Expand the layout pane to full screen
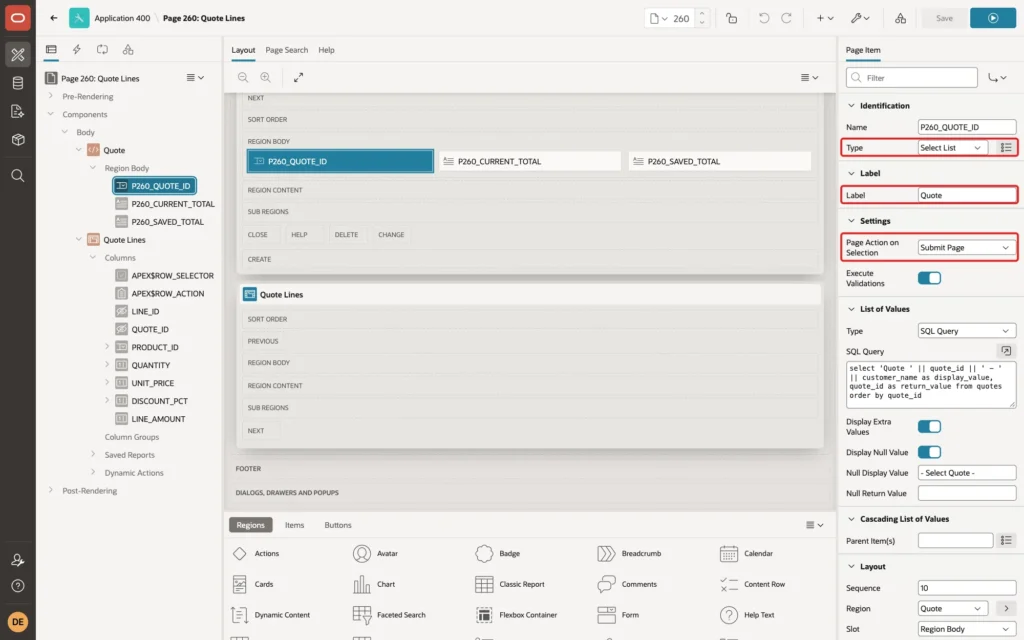The width and height of the screenshot is (1024, 640). (298, 77)
